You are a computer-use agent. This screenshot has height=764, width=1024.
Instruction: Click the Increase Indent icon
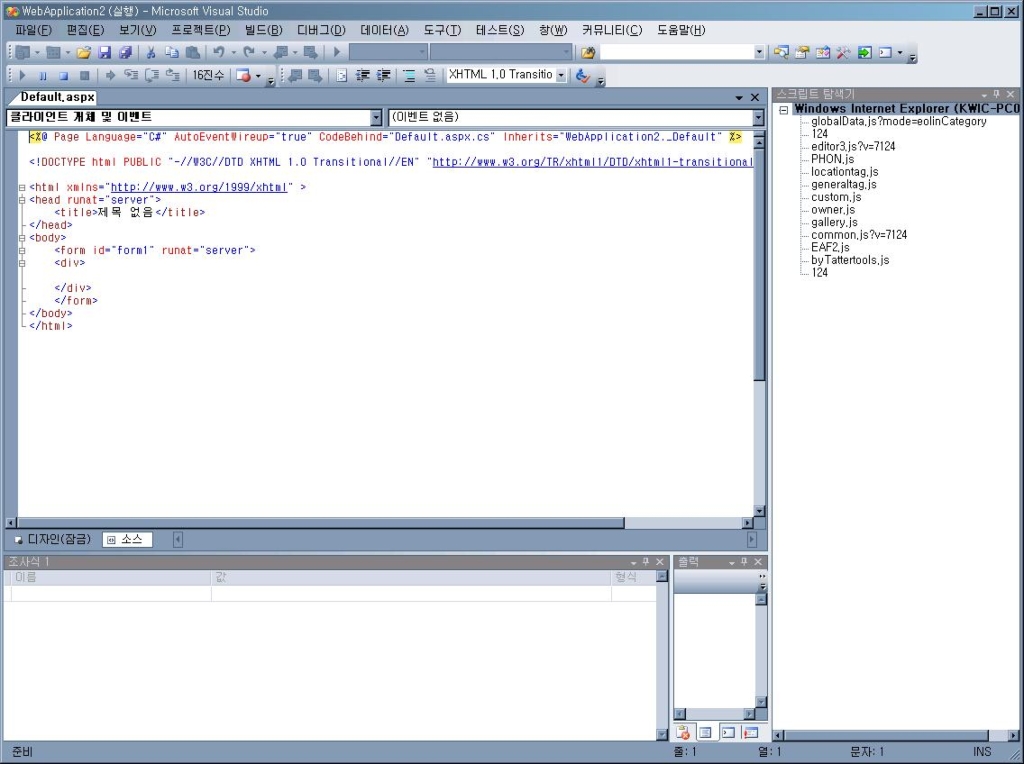click(383, 75)
